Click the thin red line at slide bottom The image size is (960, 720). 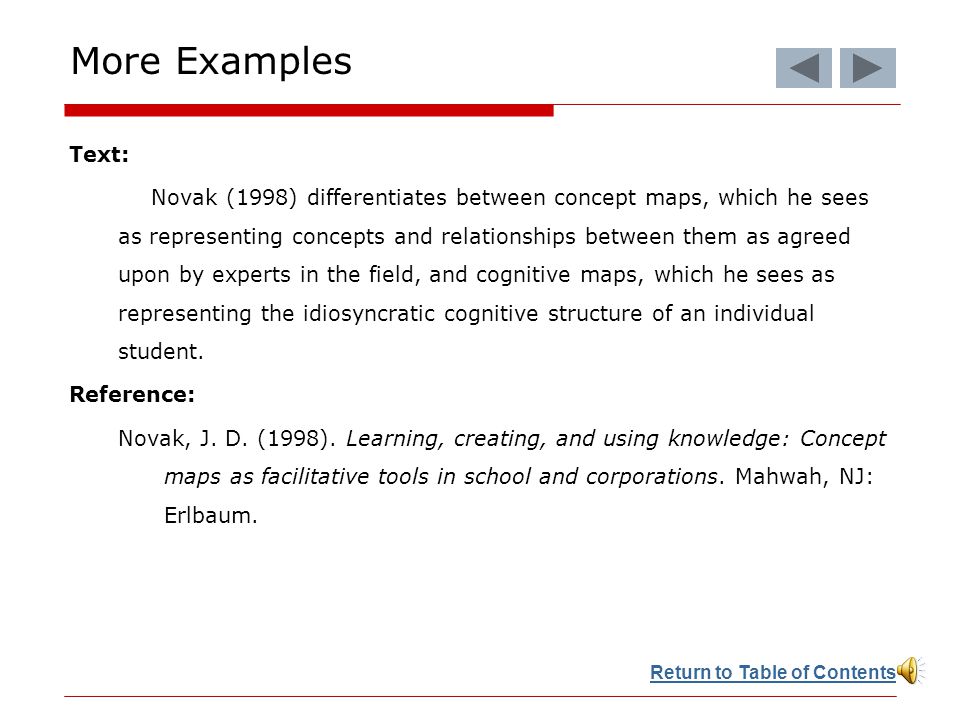click(x=480, y=696)
